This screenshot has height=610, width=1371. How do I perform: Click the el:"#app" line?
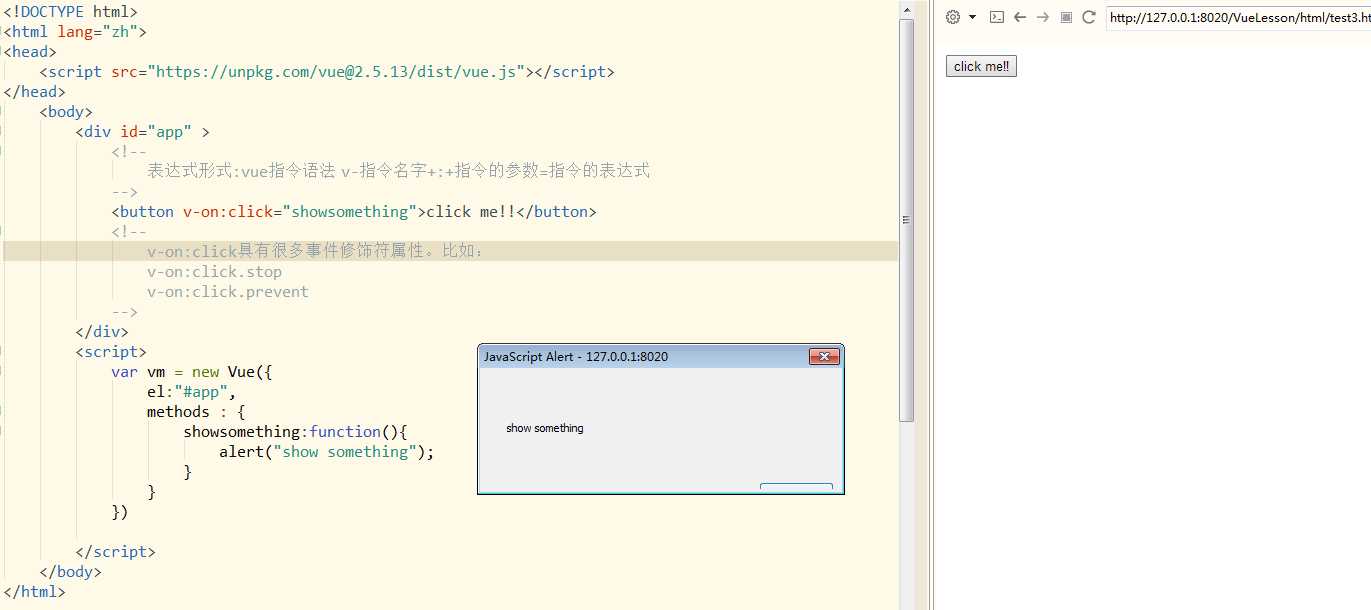[191, 391]
